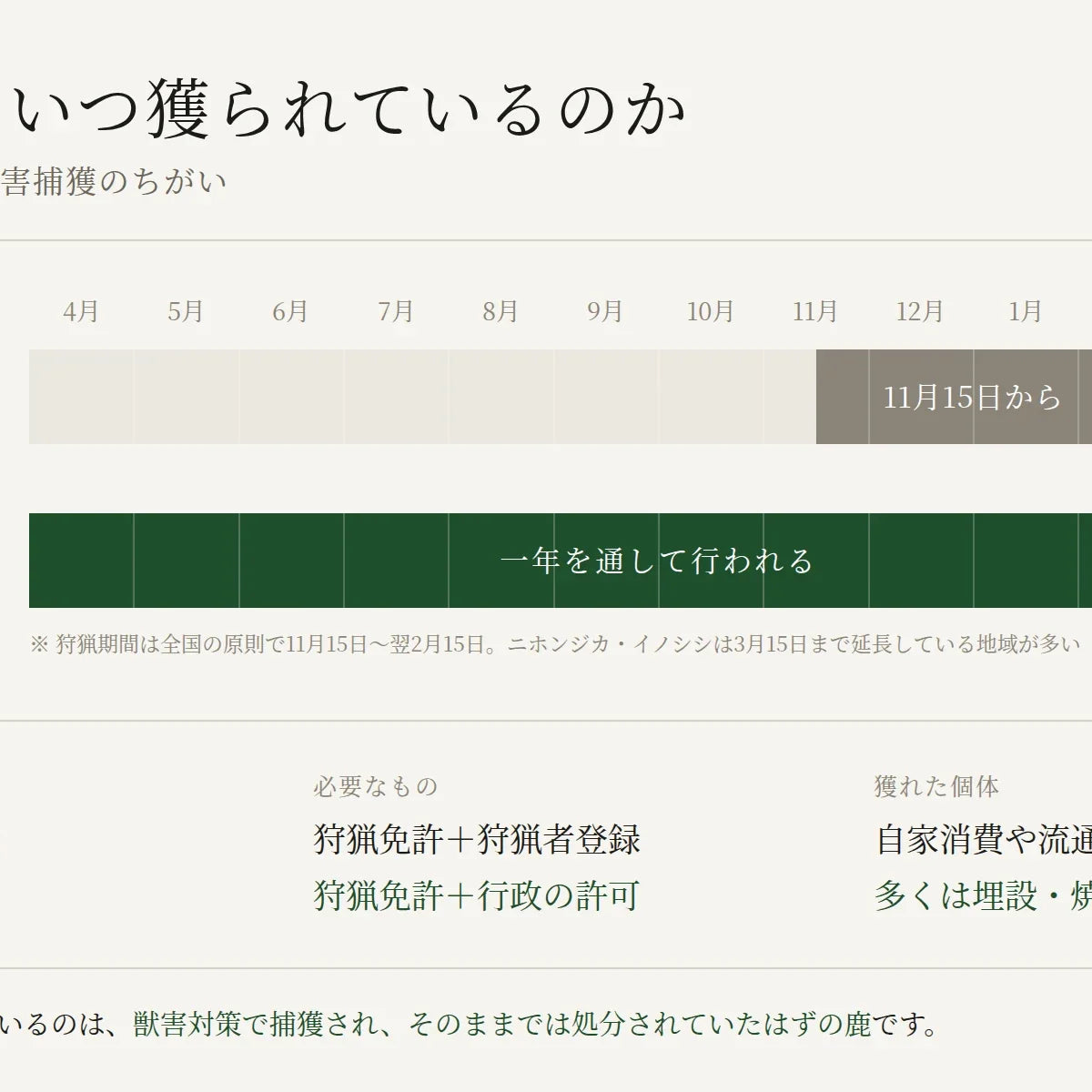
Task: Click the heading 'いつ獲られているのか'
Action: (x=350, y=110)
